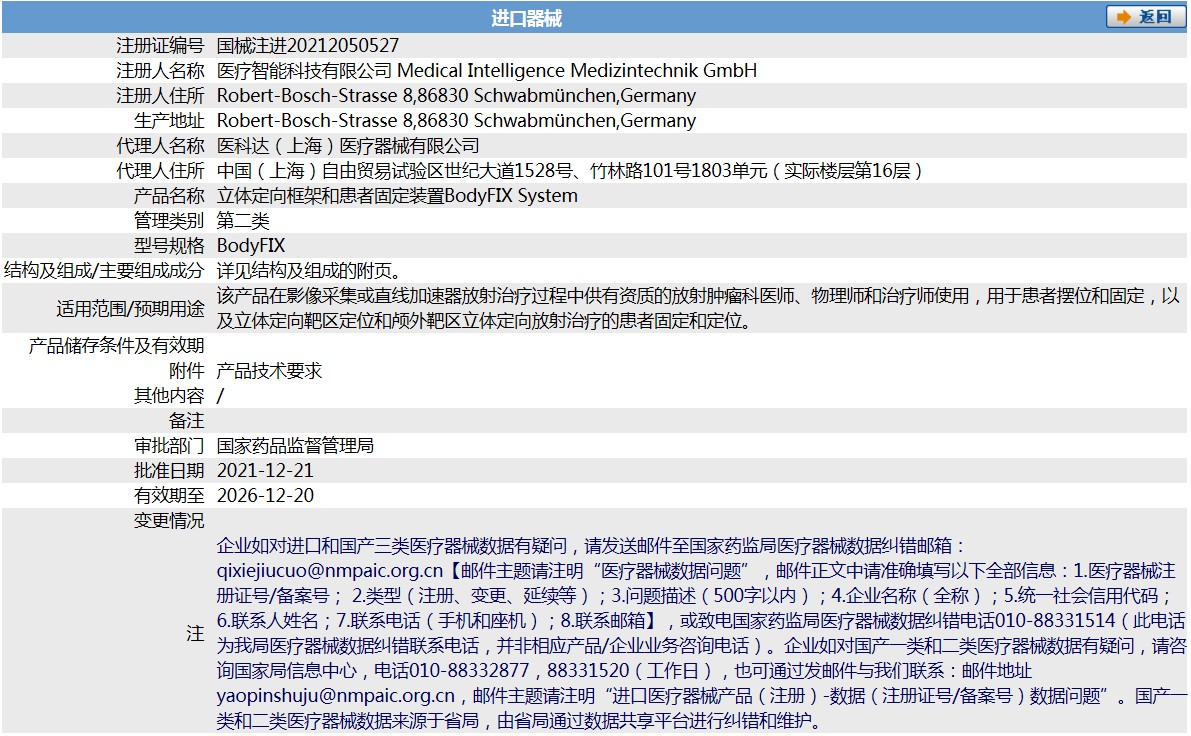
Task: Click the 附件 label
Action: click(x=187, y=371)
